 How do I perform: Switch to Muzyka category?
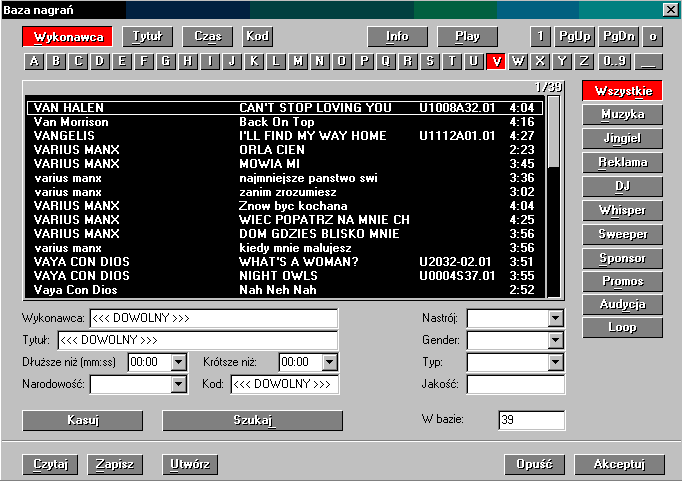tap(622, 114)
